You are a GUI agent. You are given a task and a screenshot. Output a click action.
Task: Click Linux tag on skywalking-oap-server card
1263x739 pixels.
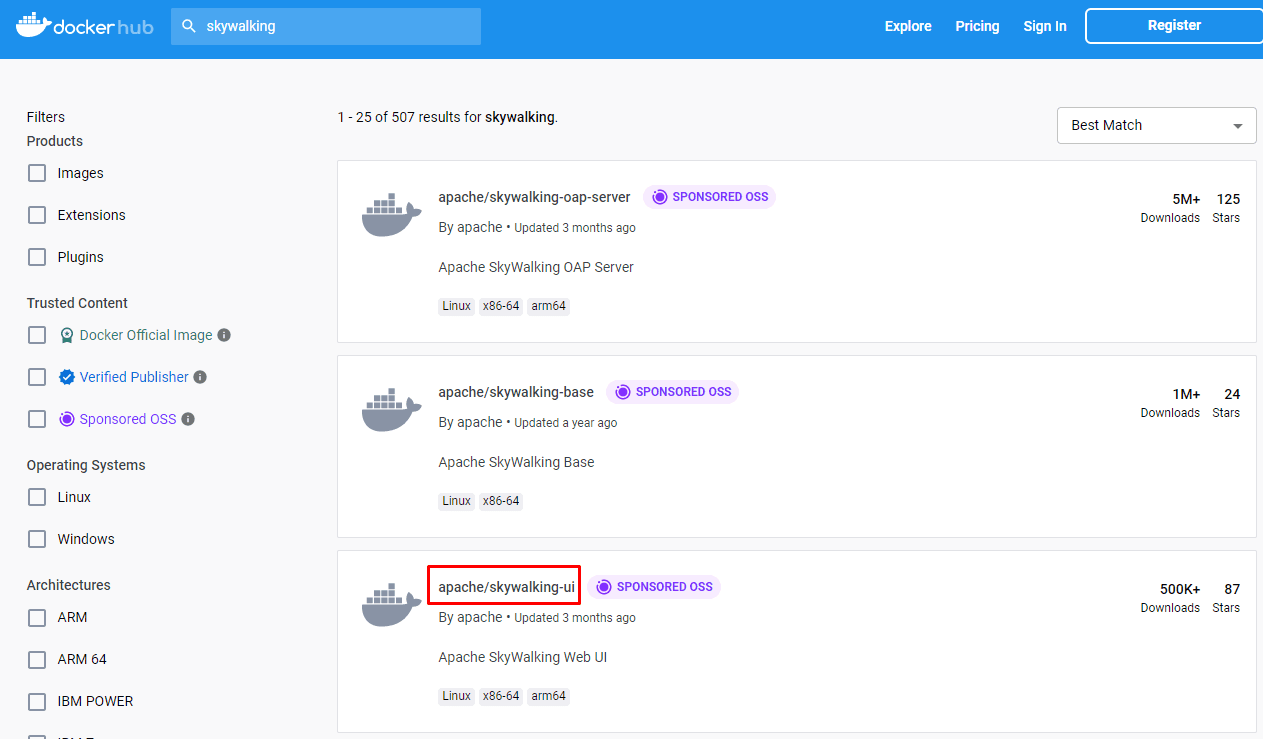pos(456,306)
